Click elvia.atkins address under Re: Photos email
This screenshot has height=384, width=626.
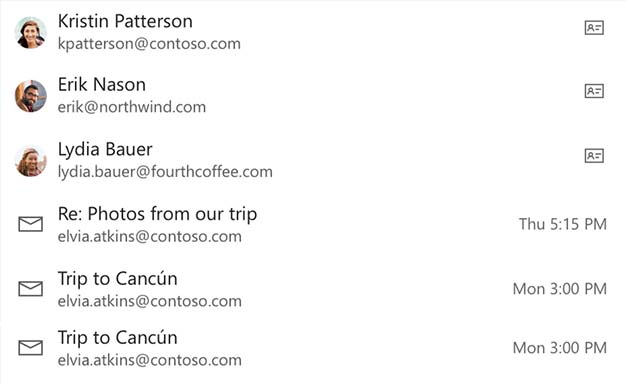149,237
